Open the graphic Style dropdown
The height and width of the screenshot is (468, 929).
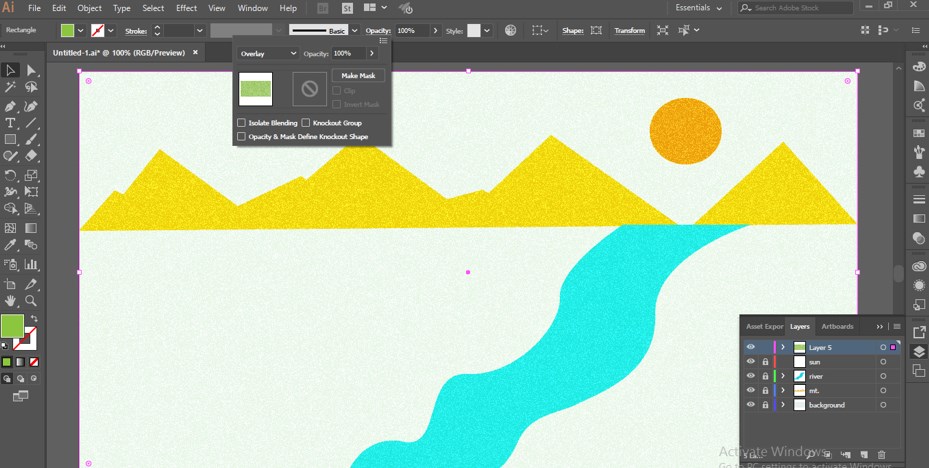tap(487, 30)
